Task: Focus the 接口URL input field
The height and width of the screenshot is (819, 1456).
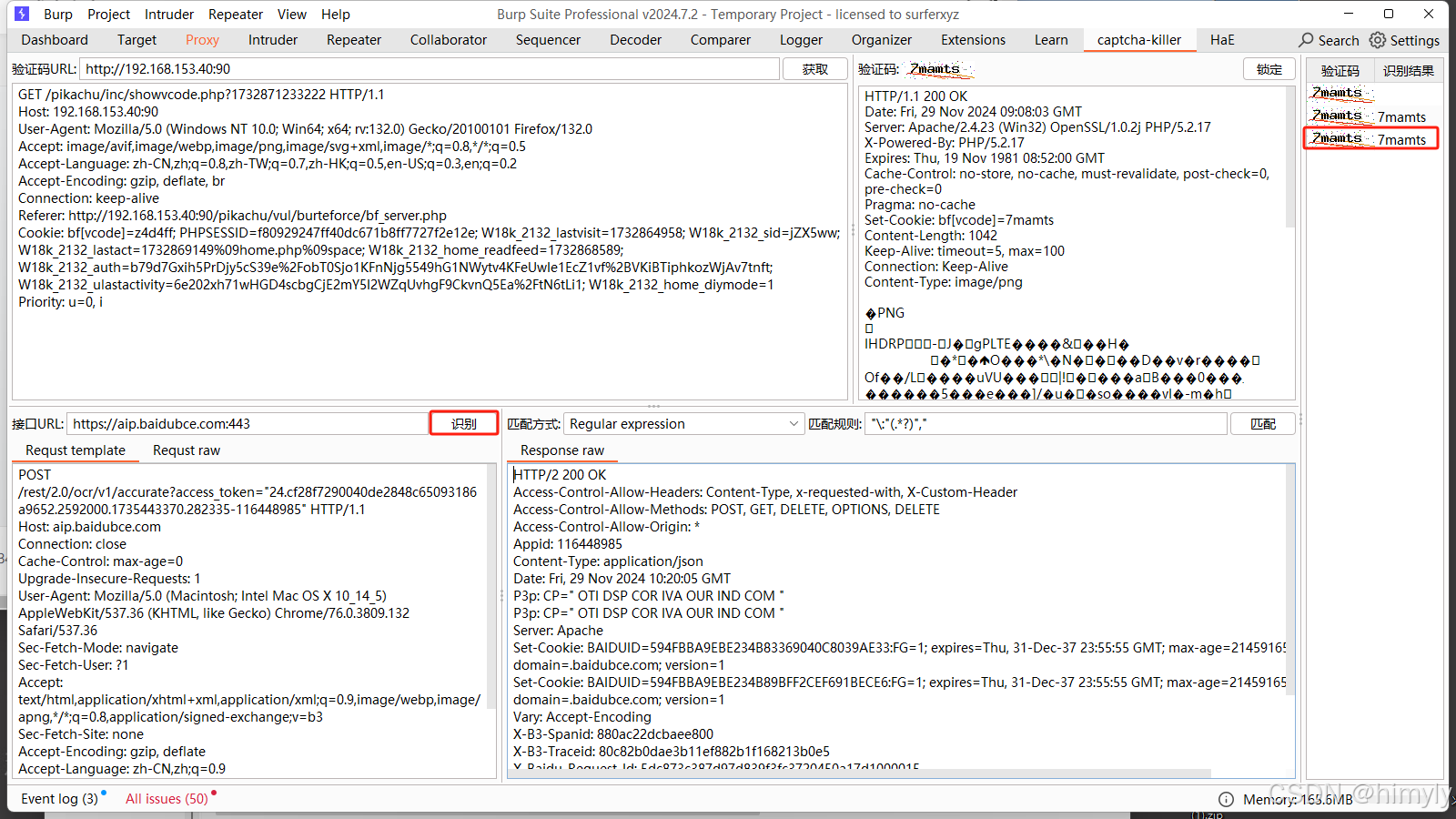Action: tap(248, 423)
